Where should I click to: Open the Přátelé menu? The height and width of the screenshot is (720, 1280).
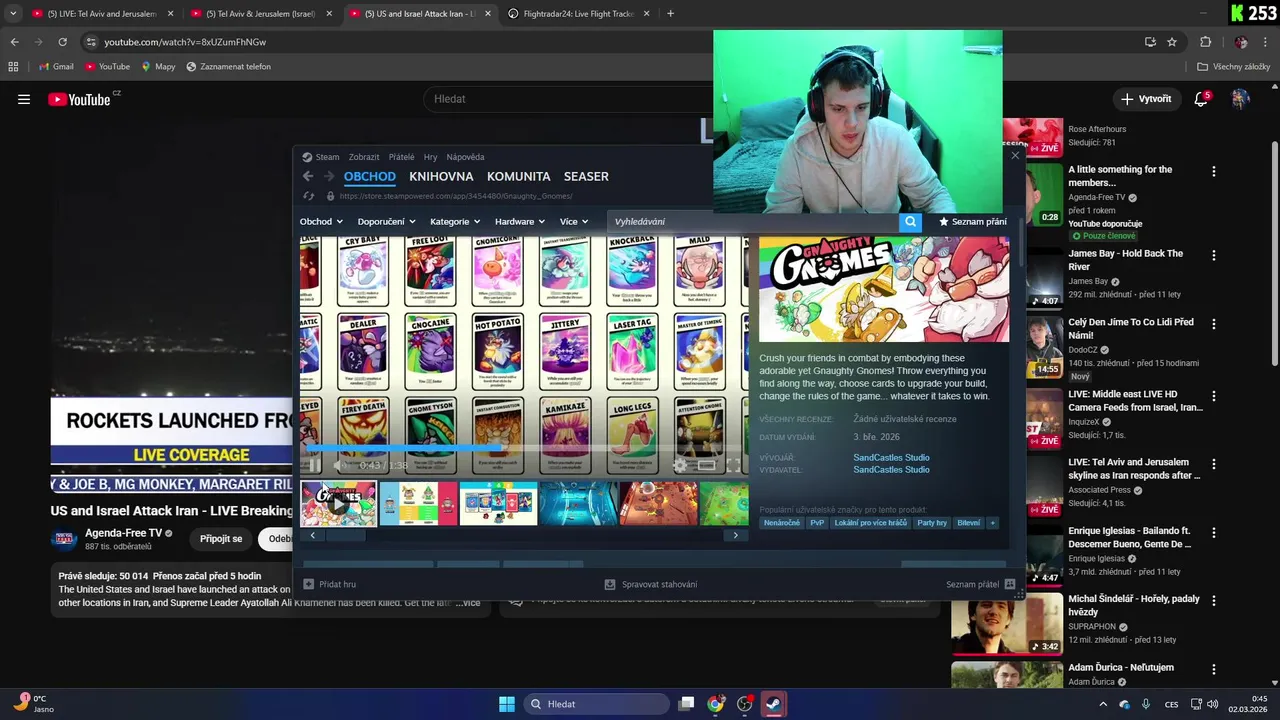point(401,157)
